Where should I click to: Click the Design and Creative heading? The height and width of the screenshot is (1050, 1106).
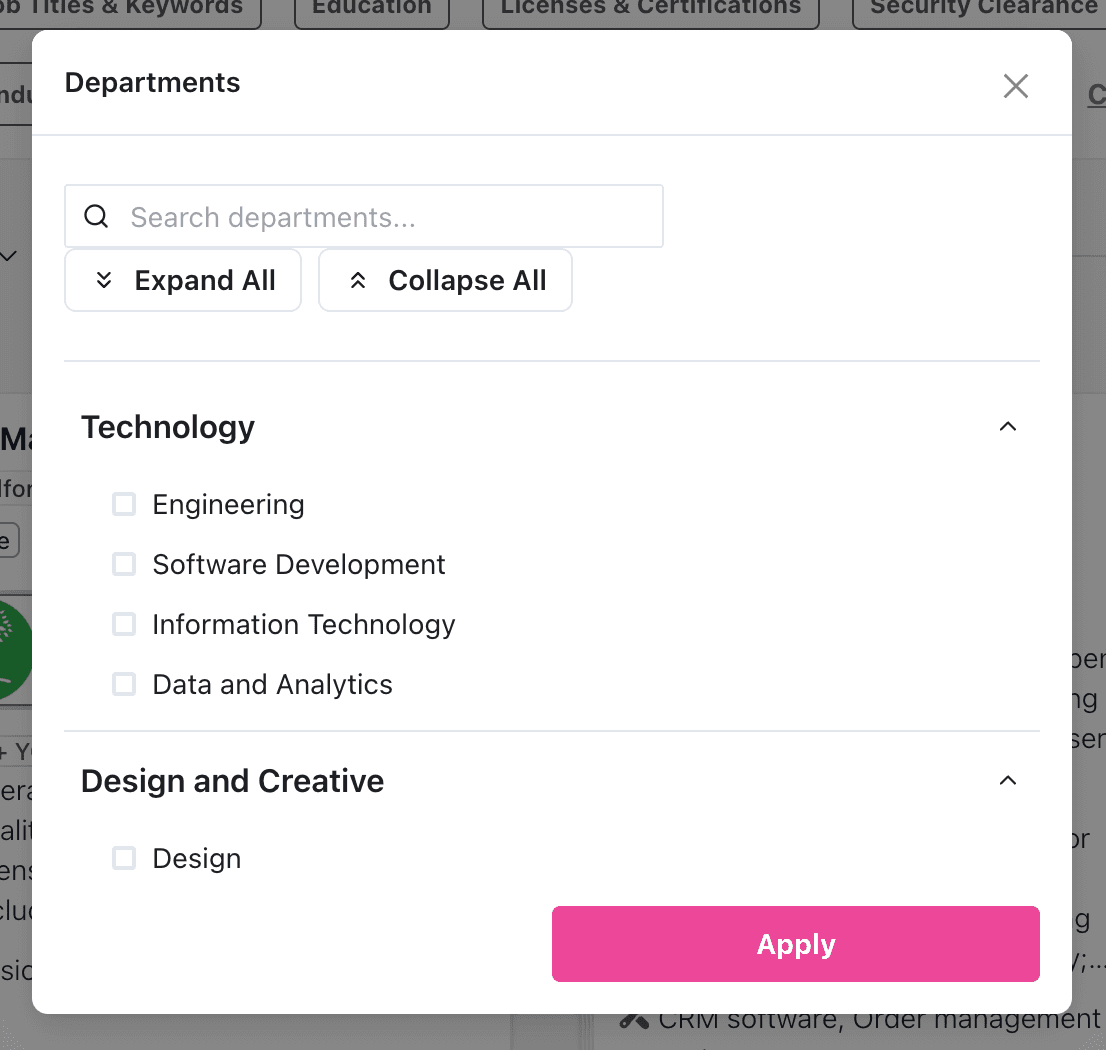[x=232, y=781]
